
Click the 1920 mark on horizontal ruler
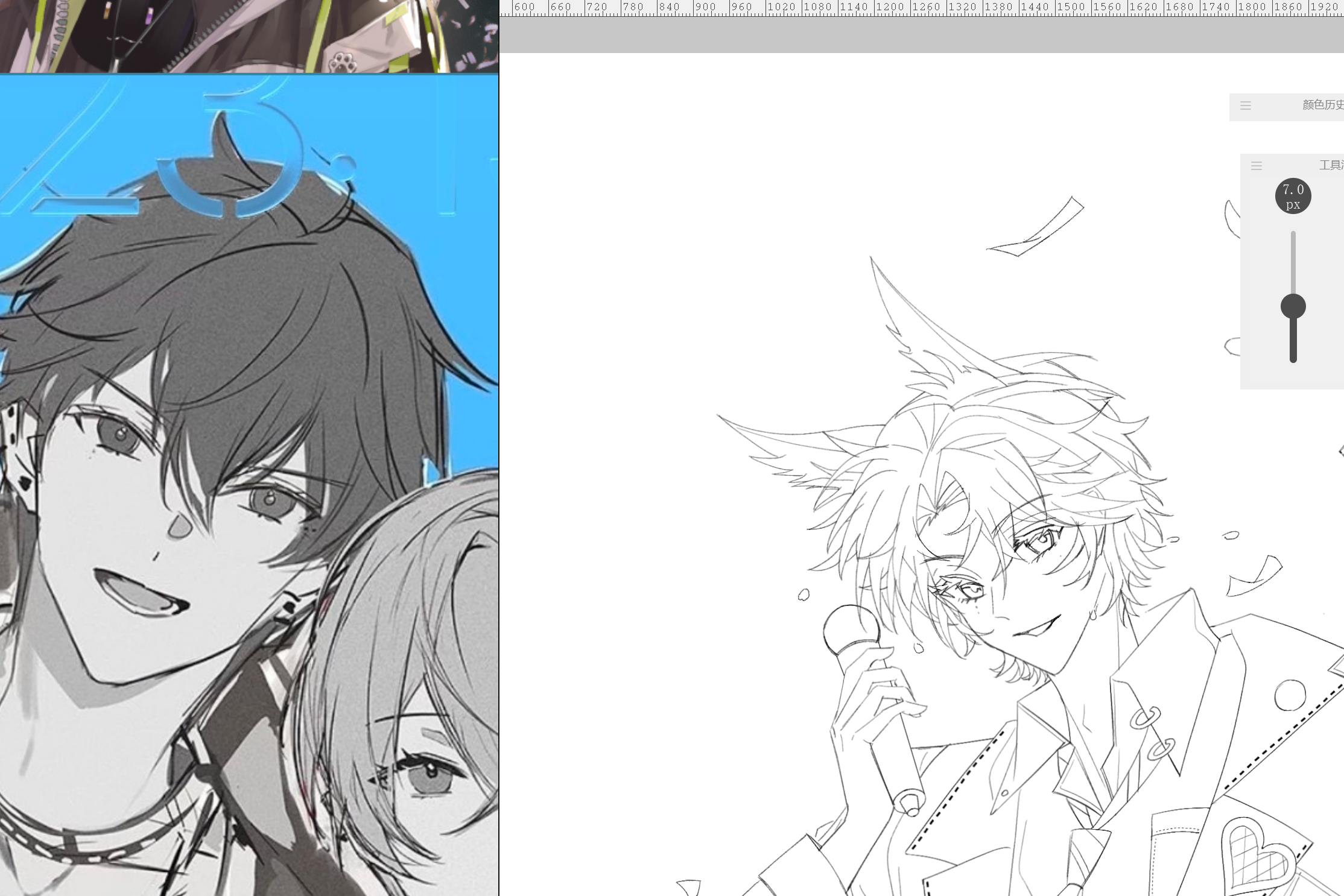point(1324,7)
